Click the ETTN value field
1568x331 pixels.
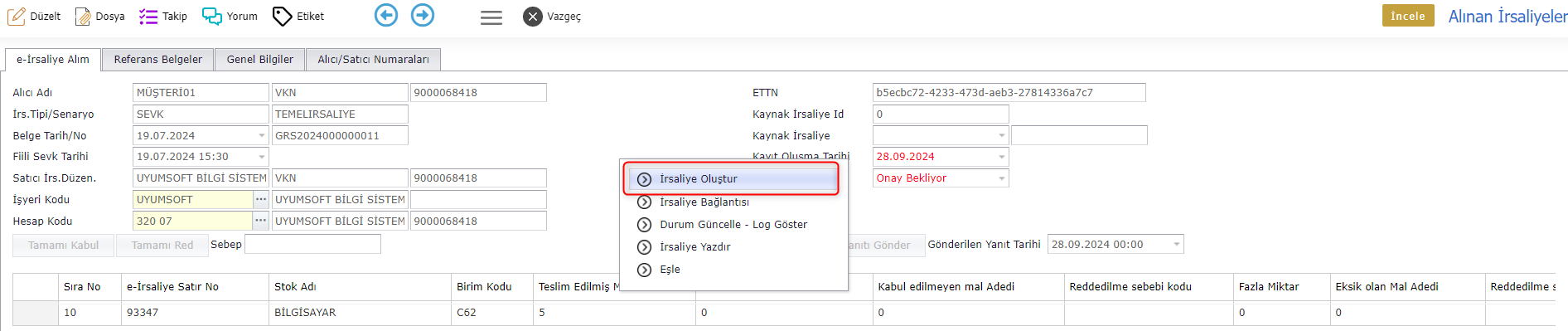pos(1009,92)
